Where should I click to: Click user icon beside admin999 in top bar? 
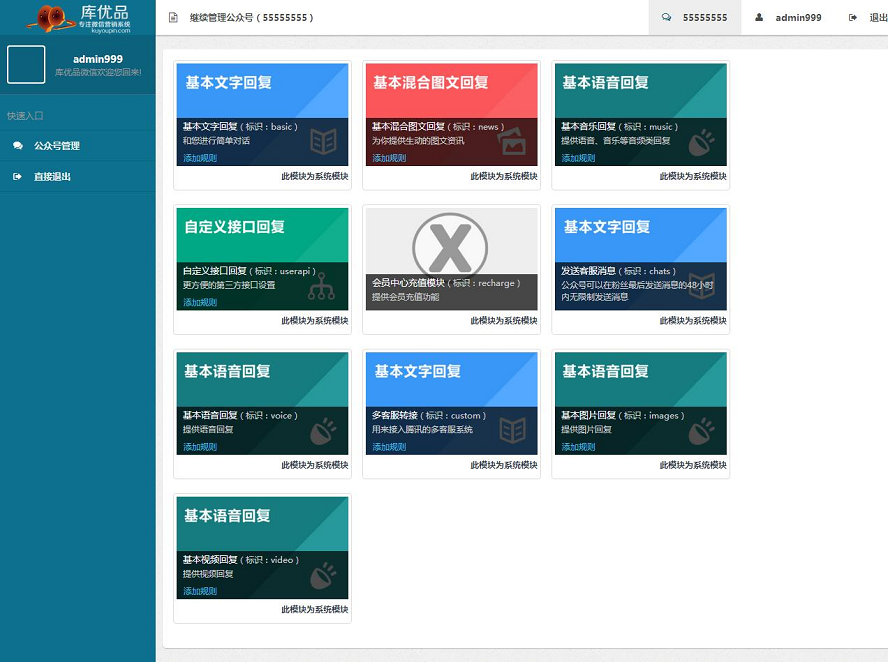(x=760, y=18)
